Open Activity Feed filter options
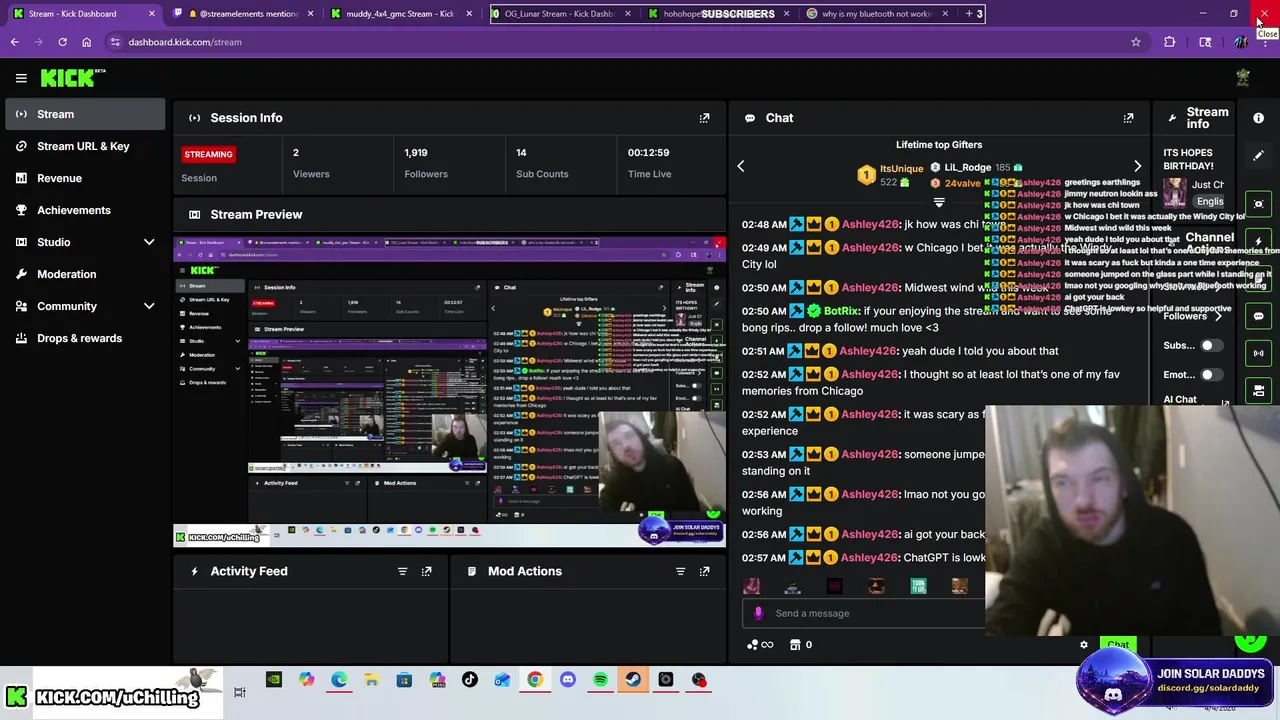This screenshot has width=1280, height=720. (402, 571)
